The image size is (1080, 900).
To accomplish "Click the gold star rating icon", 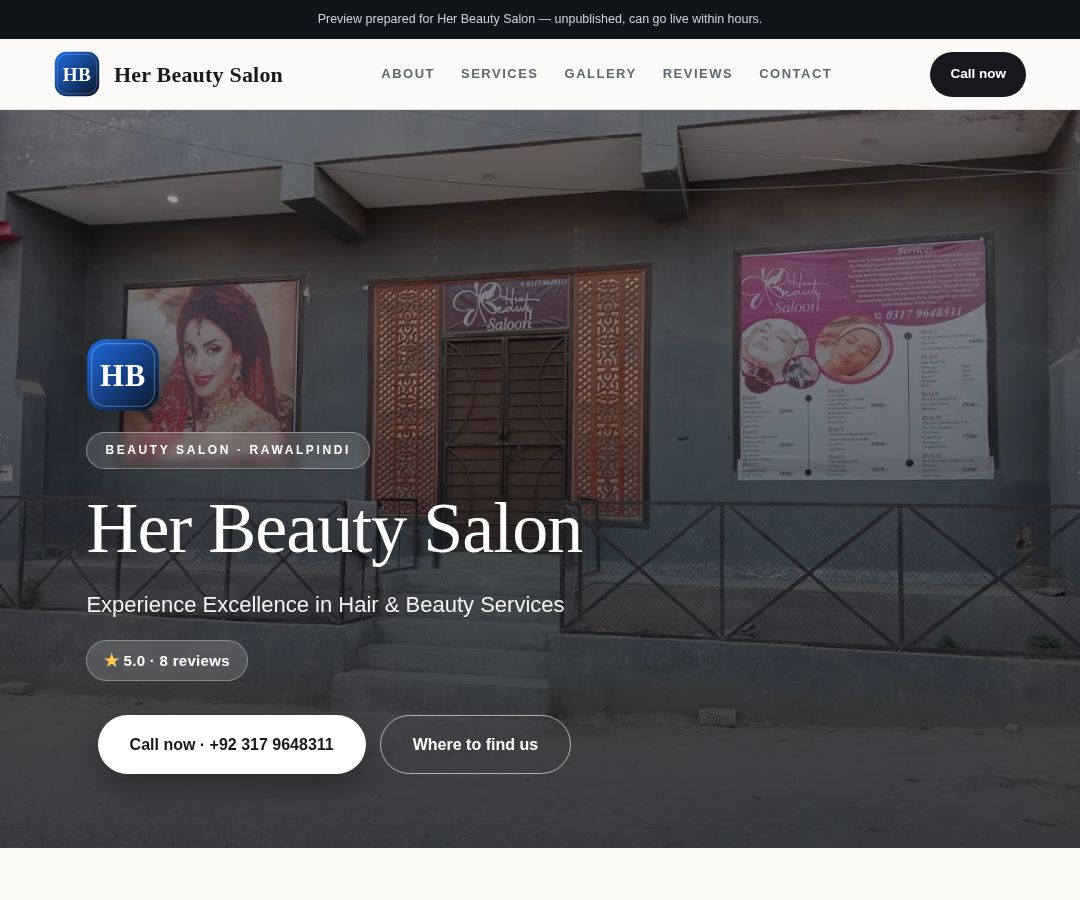I will coord(112,660).
